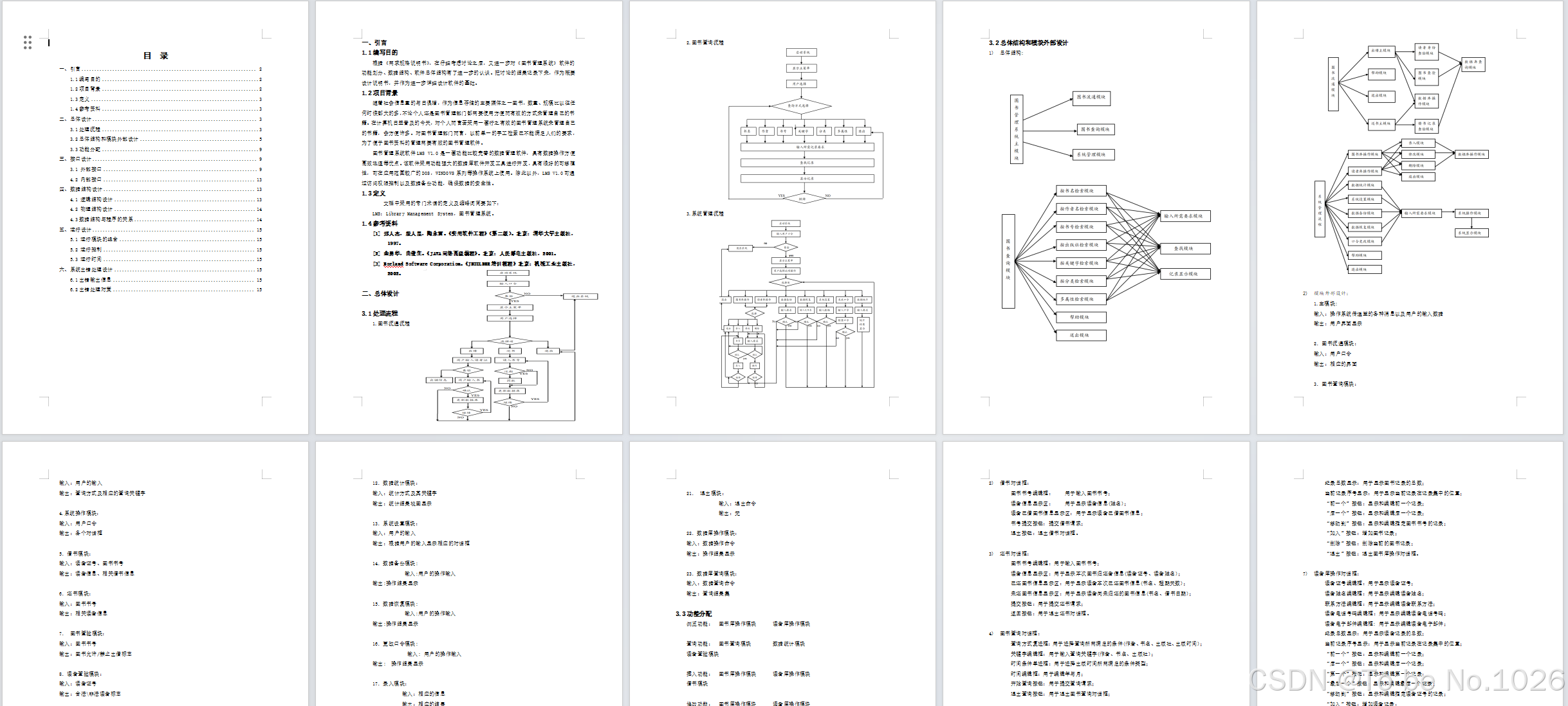
Task: Open TOC entry 四、数据结构设计
Action: point(80,189)
